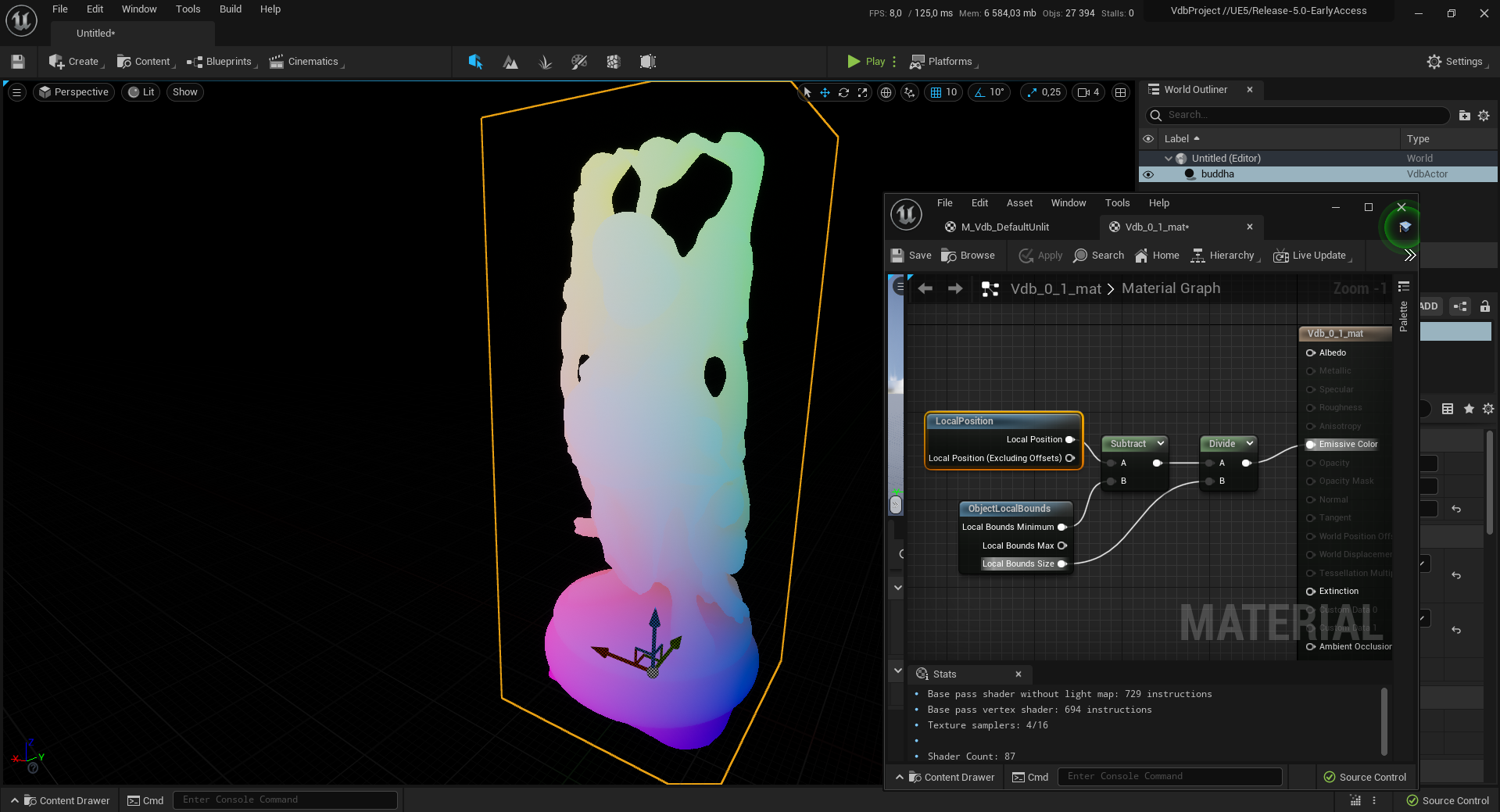Choose the viewport select-objects cursor tool
The width and height of the screenshot is (1500, 812).
coord(807,92)
